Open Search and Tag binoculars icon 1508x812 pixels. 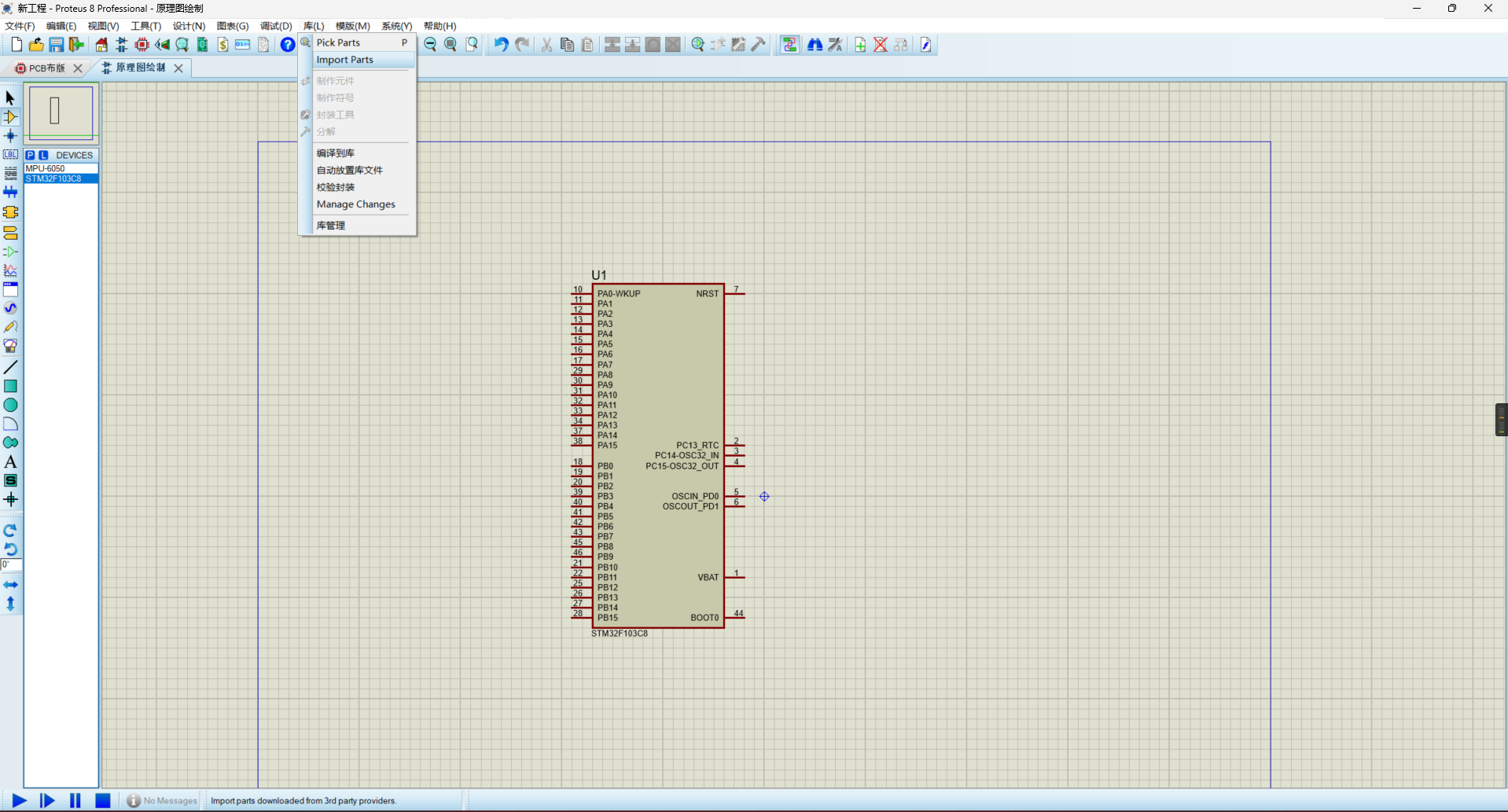(815, 45)
